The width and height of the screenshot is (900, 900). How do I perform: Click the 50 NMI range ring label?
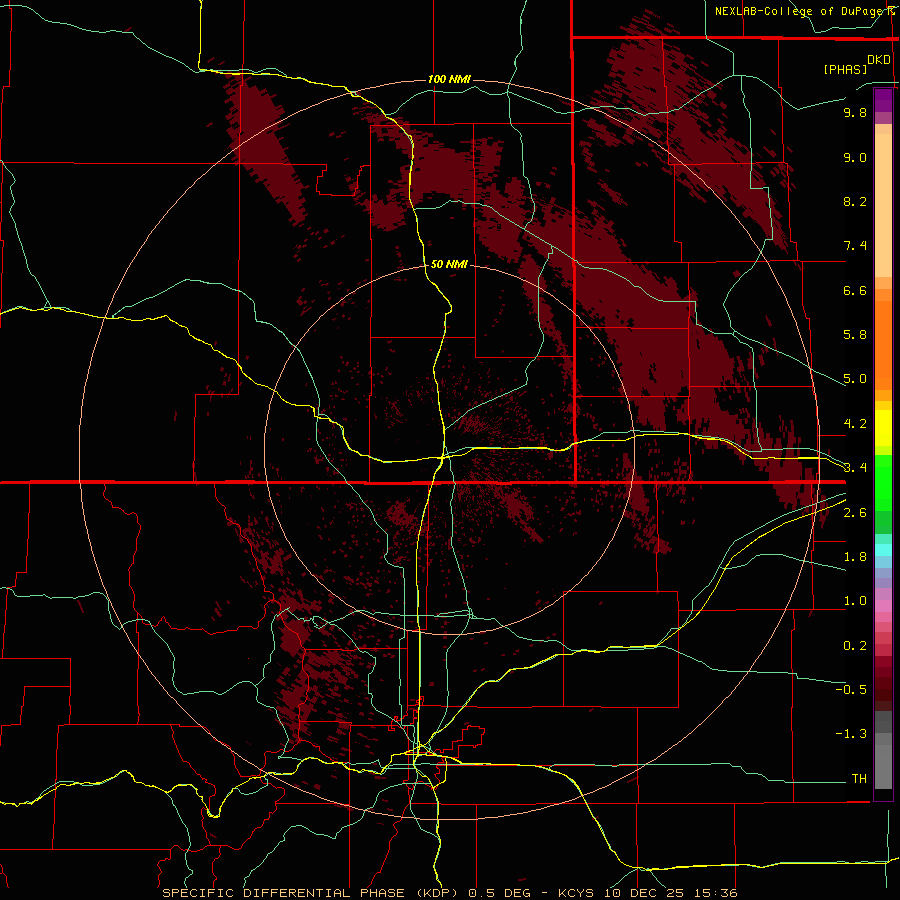coord(449,265)
